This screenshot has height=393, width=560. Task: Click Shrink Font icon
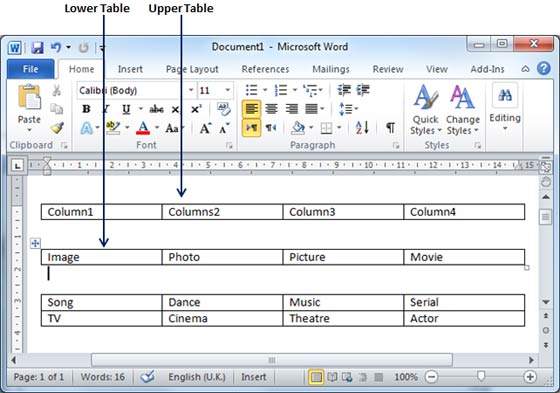224,128
